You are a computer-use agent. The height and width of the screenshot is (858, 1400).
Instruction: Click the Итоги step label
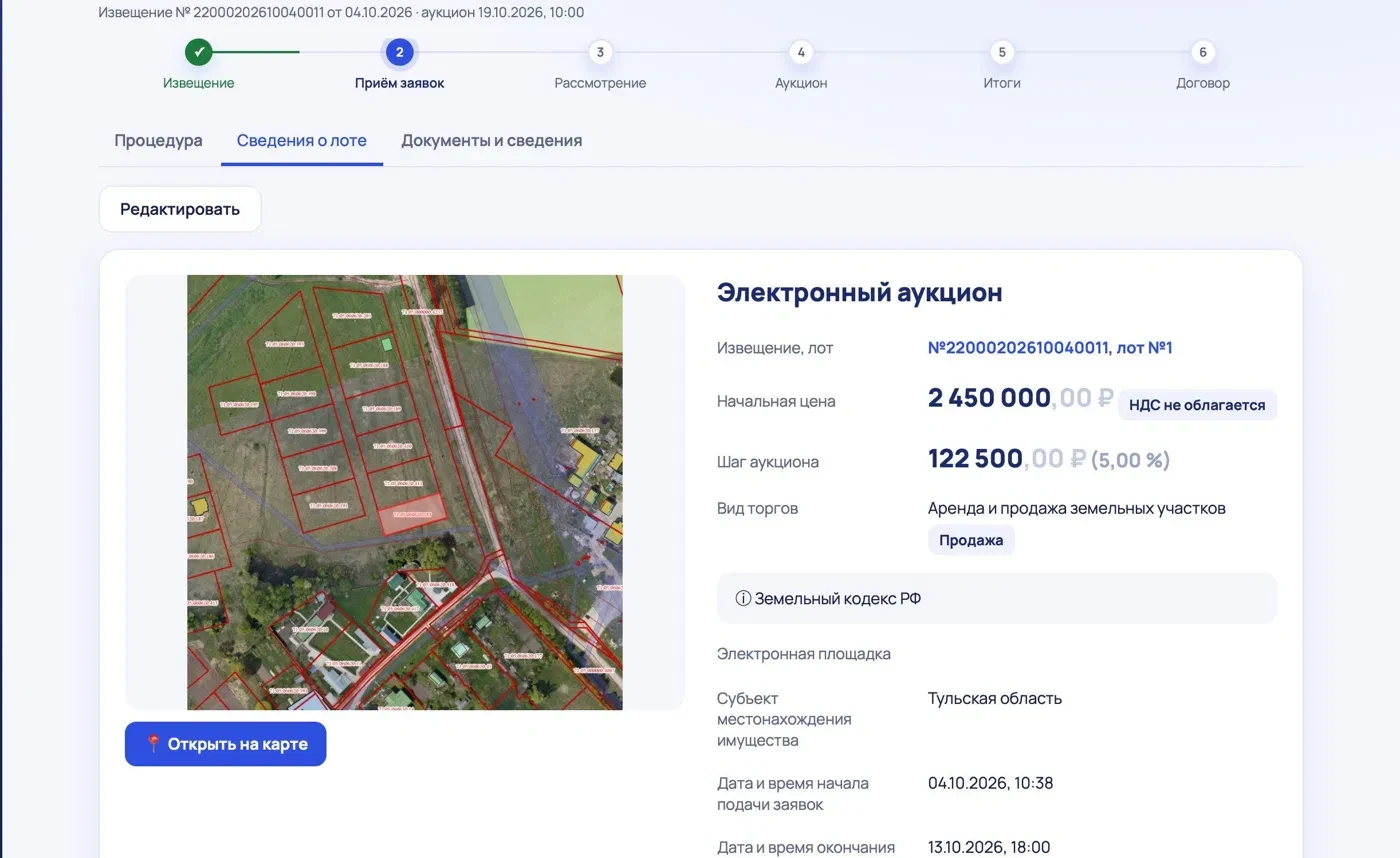click(1001, 83)
